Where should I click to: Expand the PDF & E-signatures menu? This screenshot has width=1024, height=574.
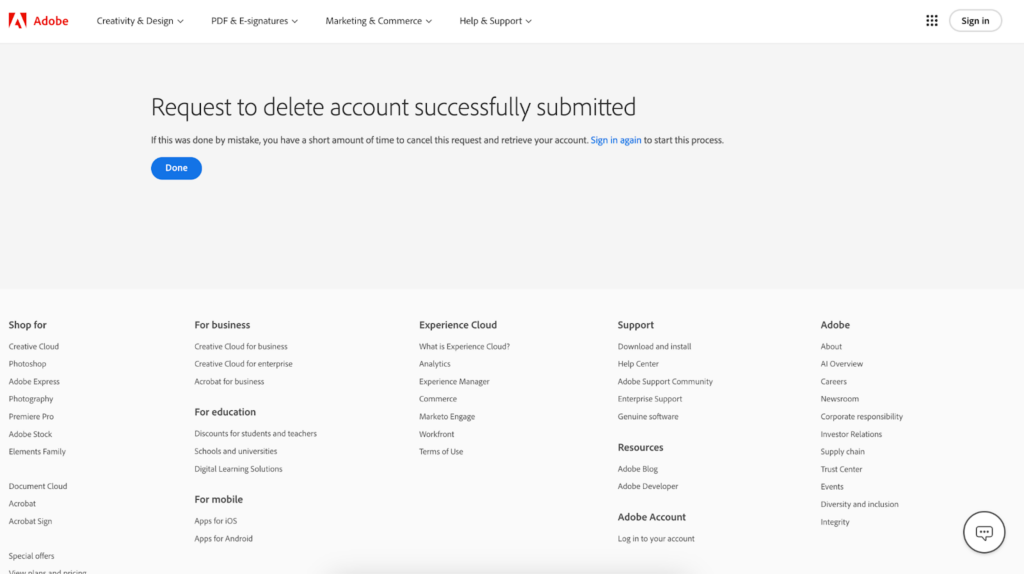pyautogui.click(x=254, y=21)
